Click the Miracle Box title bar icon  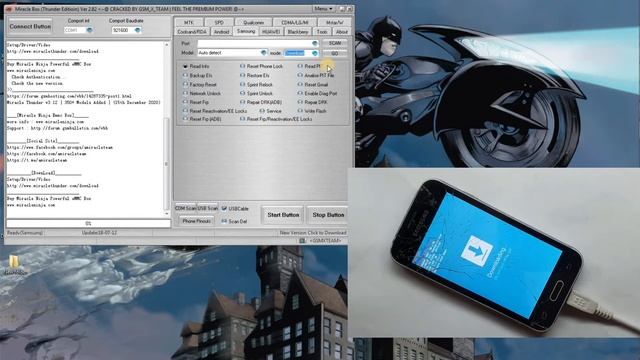9,9
